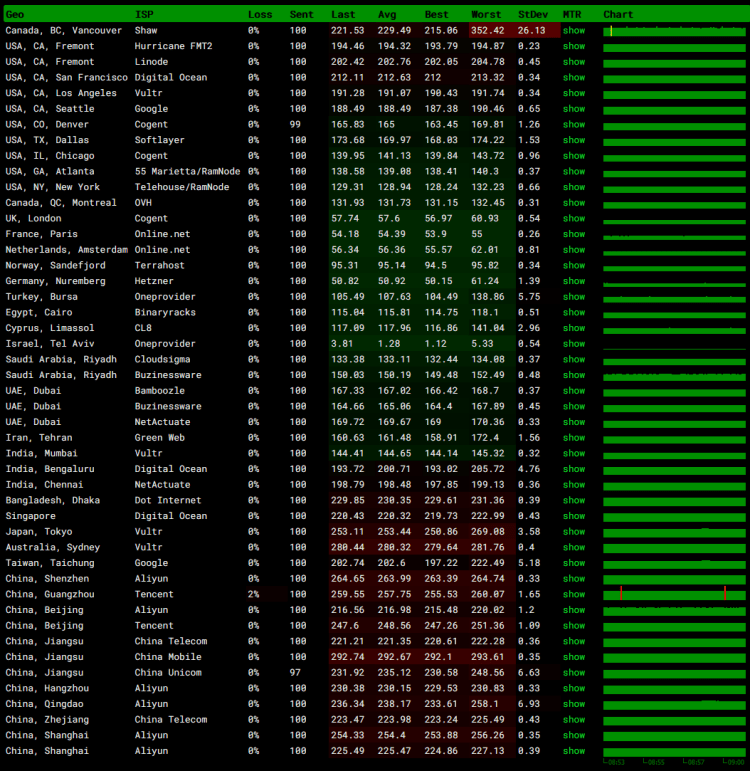Show MTR for UK London Cogent

[x=574, y=219]
